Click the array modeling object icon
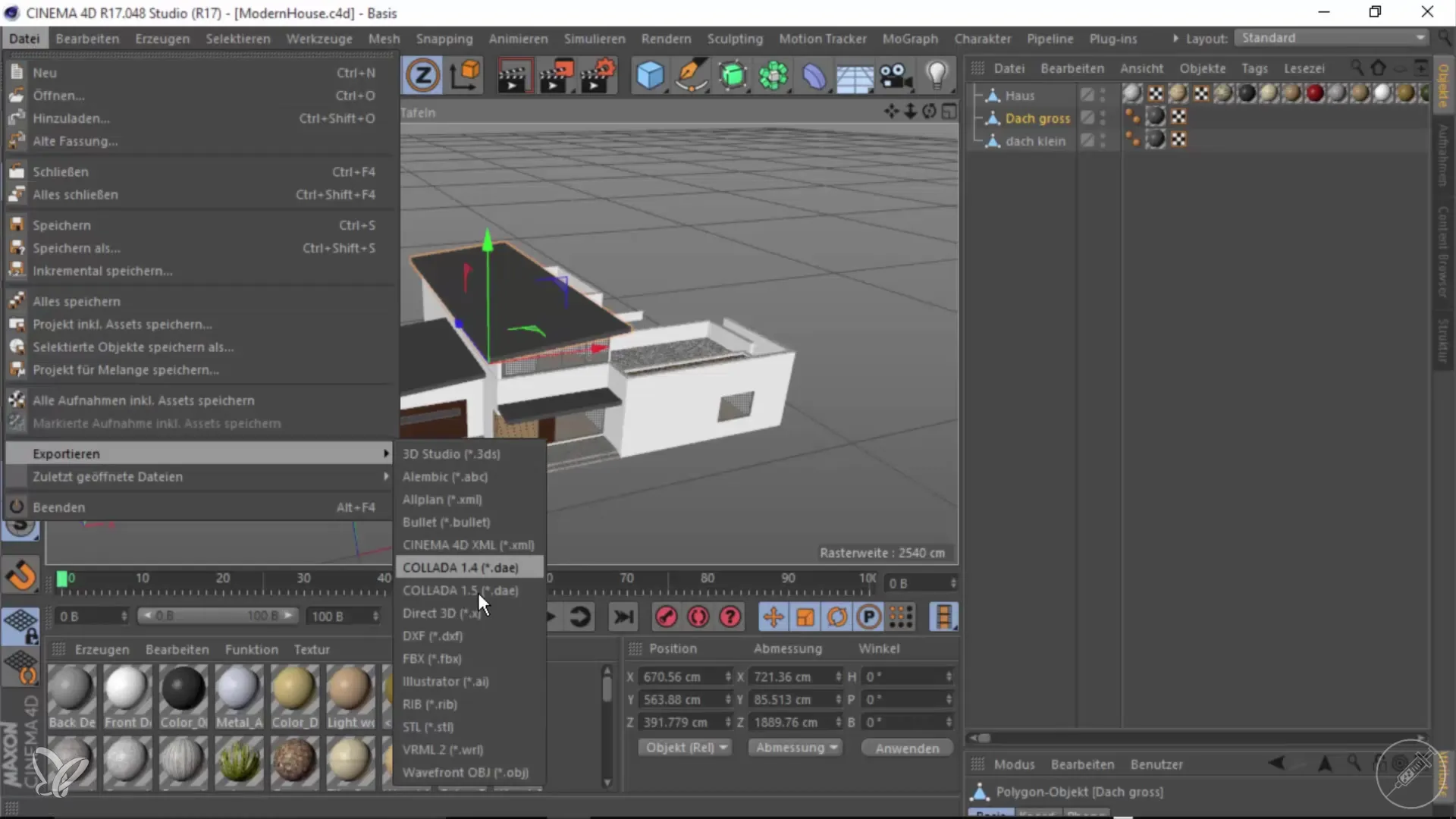 773,76
